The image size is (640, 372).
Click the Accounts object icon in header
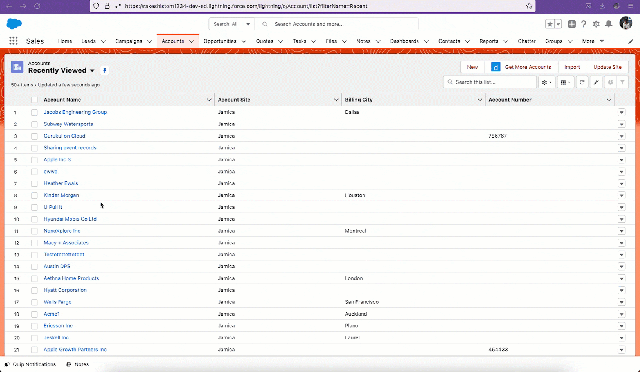17,67
